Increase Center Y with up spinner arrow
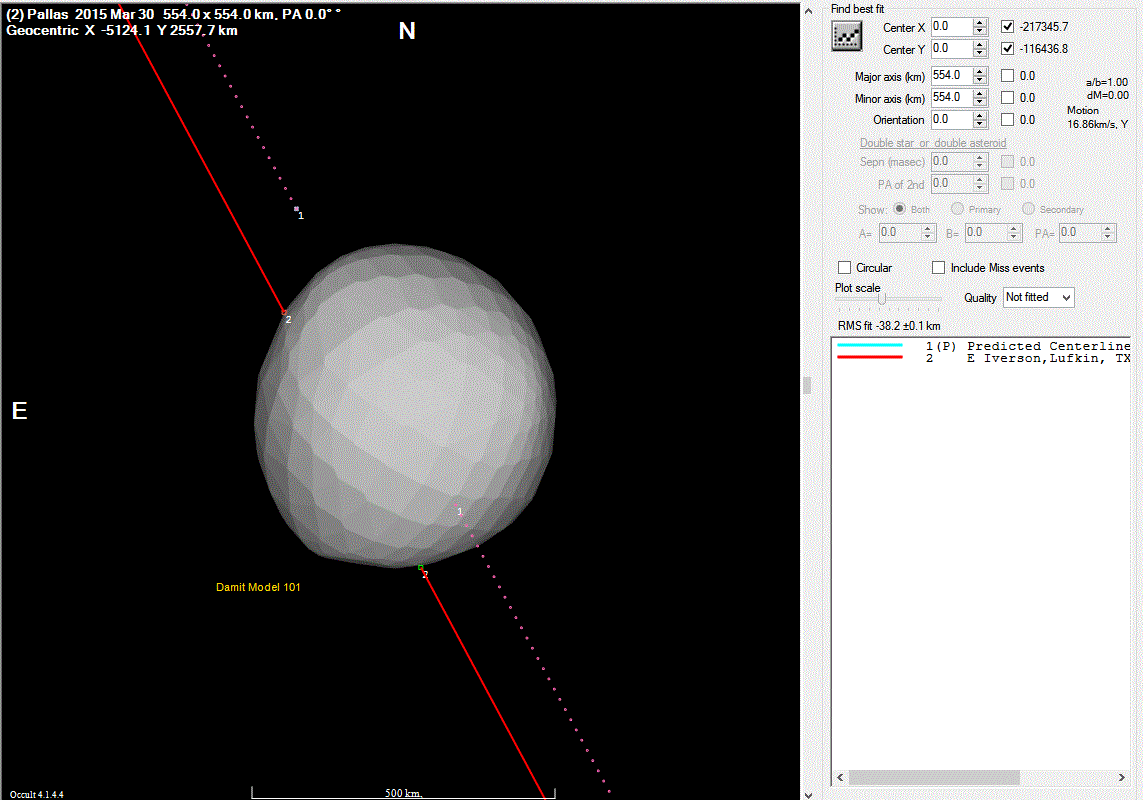The width and height of the screenshot is (1143, 800). 980,44
